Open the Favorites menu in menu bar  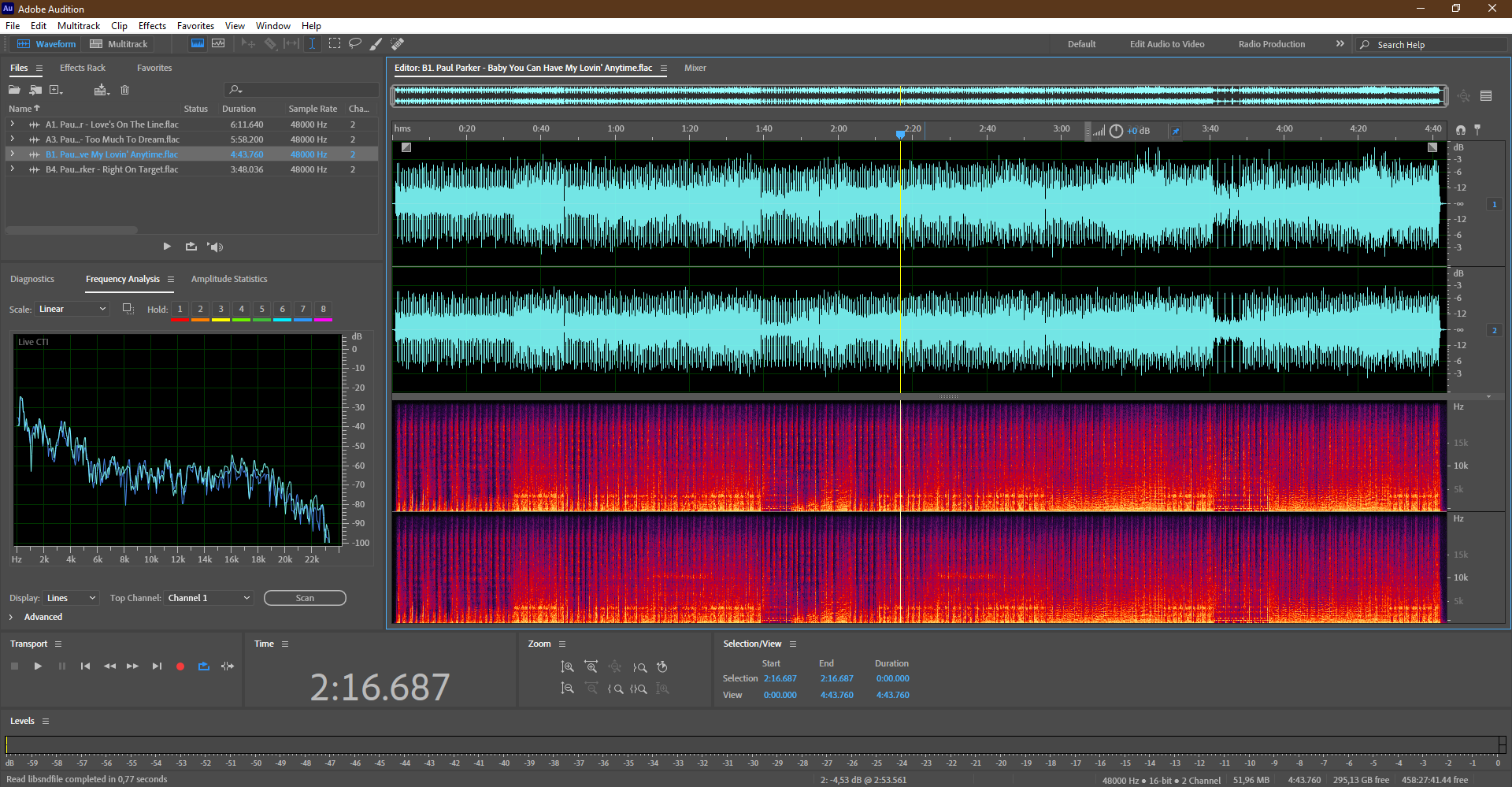[195, 26]
